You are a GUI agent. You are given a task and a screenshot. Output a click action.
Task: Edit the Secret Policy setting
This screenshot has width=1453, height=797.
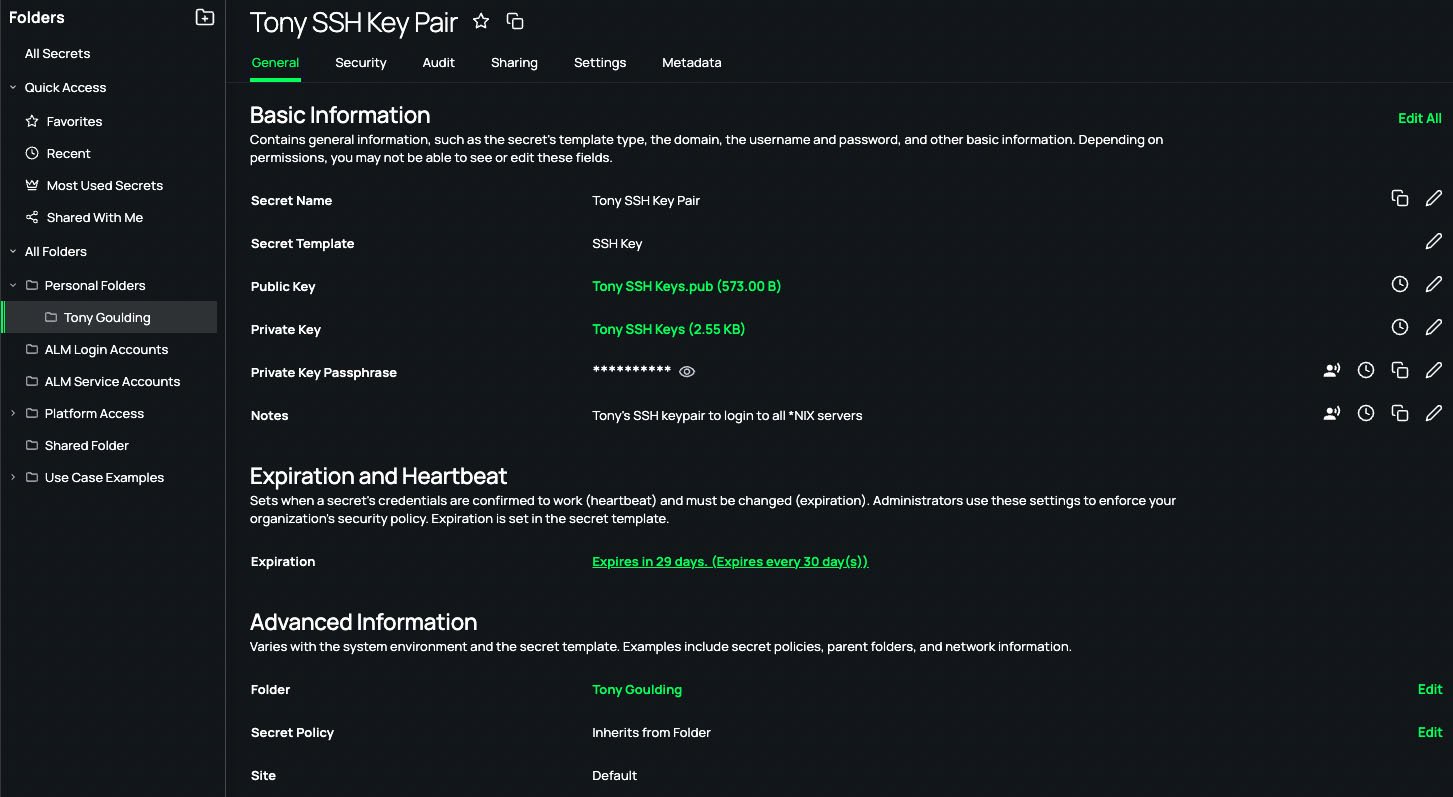pos(1429,732)
